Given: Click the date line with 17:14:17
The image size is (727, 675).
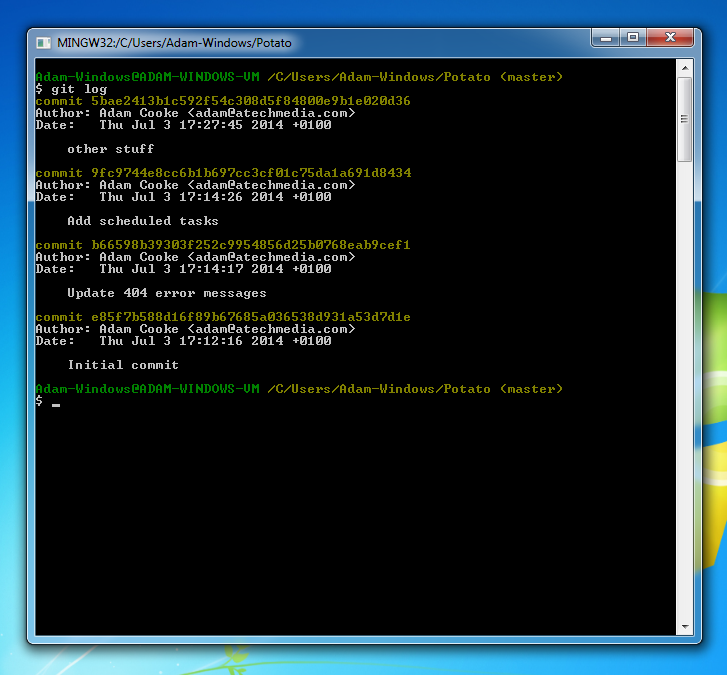Looking at the screenshot, I should [184, 269].
